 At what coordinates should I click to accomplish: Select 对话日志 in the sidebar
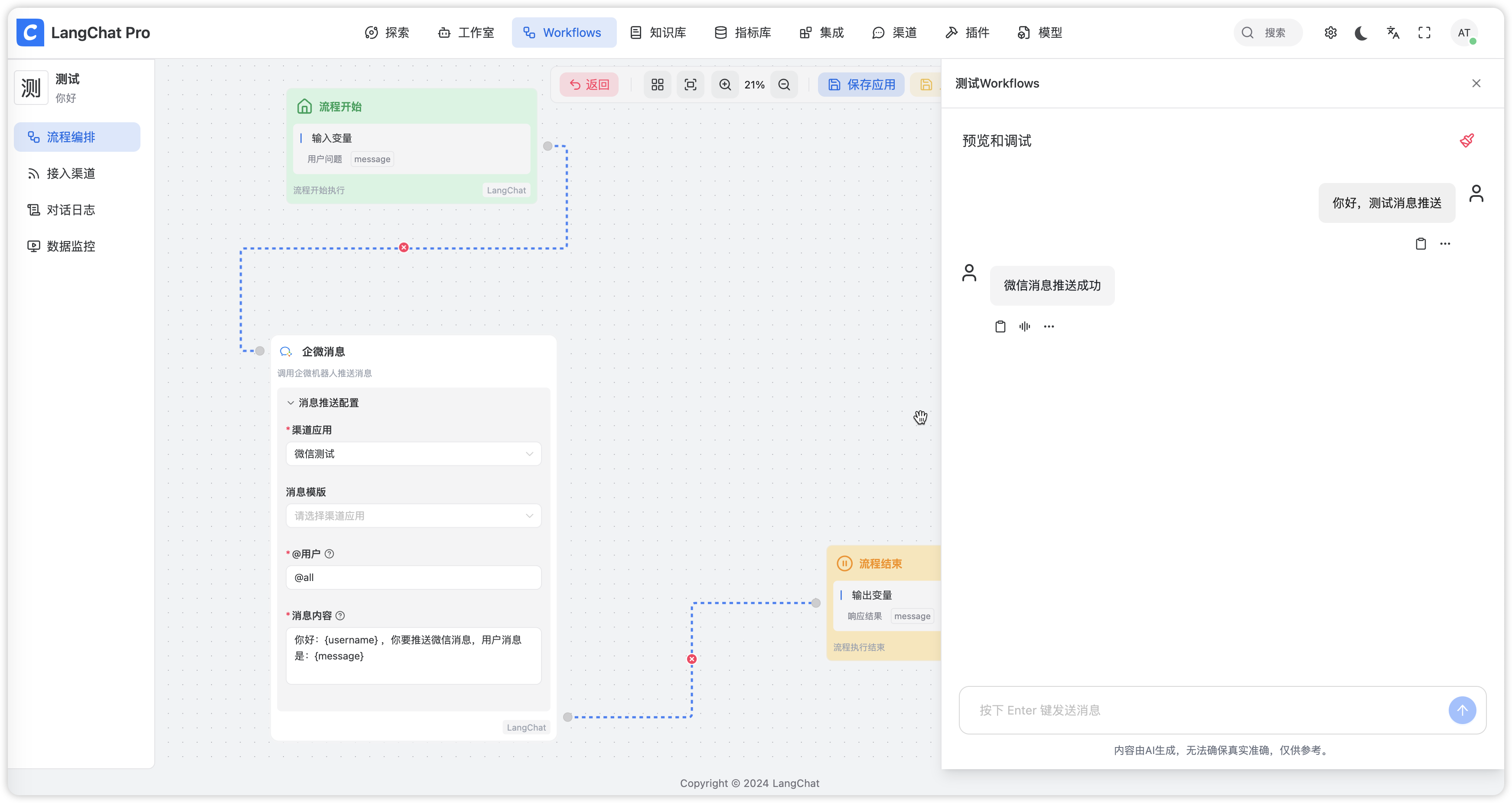click(x=70, y=210)
